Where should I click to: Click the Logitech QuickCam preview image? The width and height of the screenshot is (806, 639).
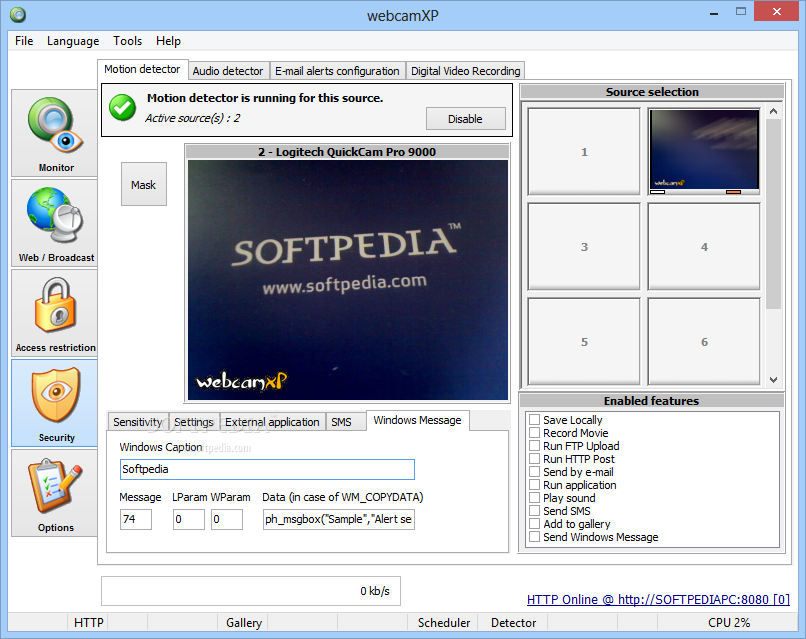[x=348, y=280]
